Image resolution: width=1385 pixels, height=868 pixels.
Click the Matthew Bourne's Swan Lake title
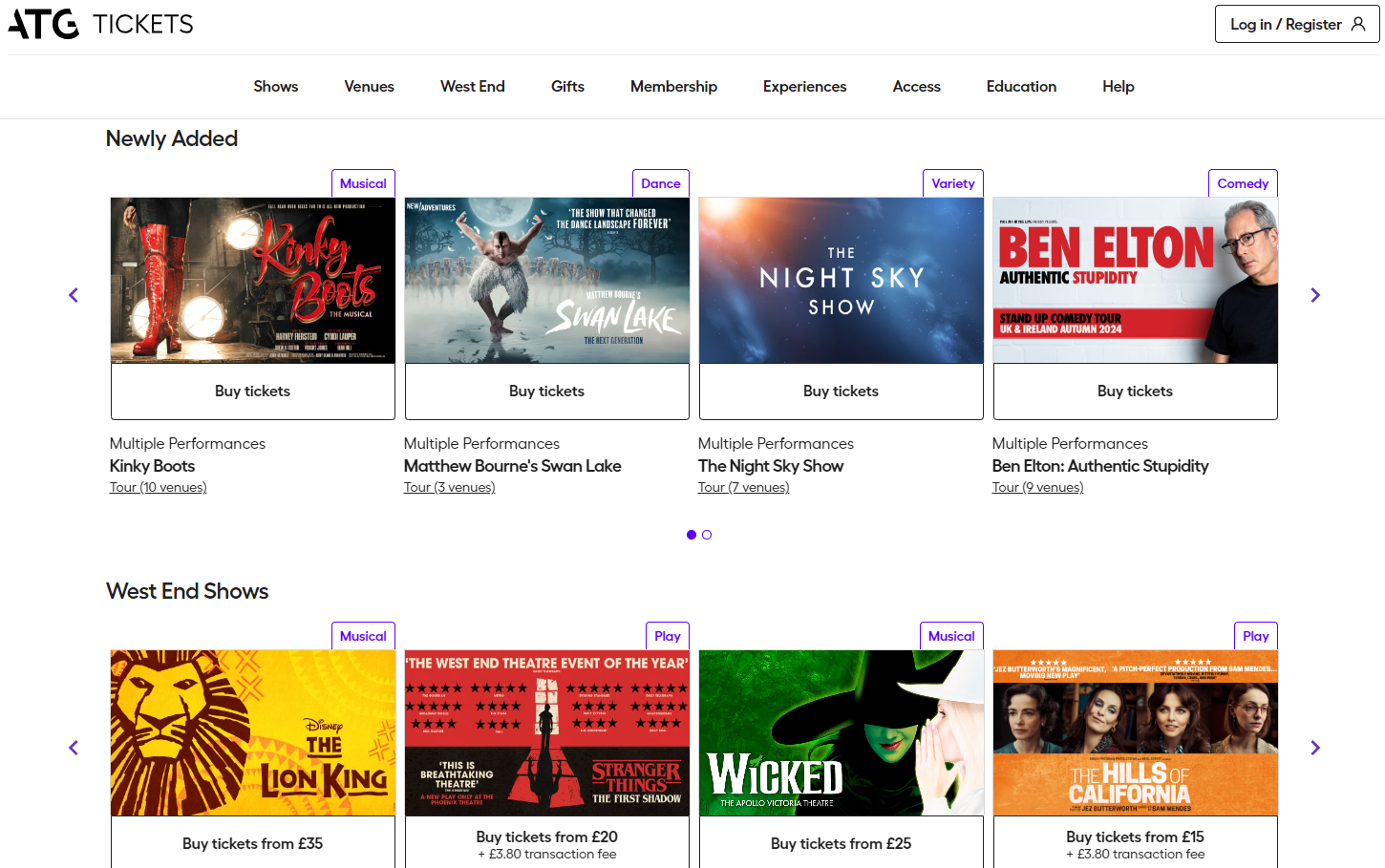[512, 466]
